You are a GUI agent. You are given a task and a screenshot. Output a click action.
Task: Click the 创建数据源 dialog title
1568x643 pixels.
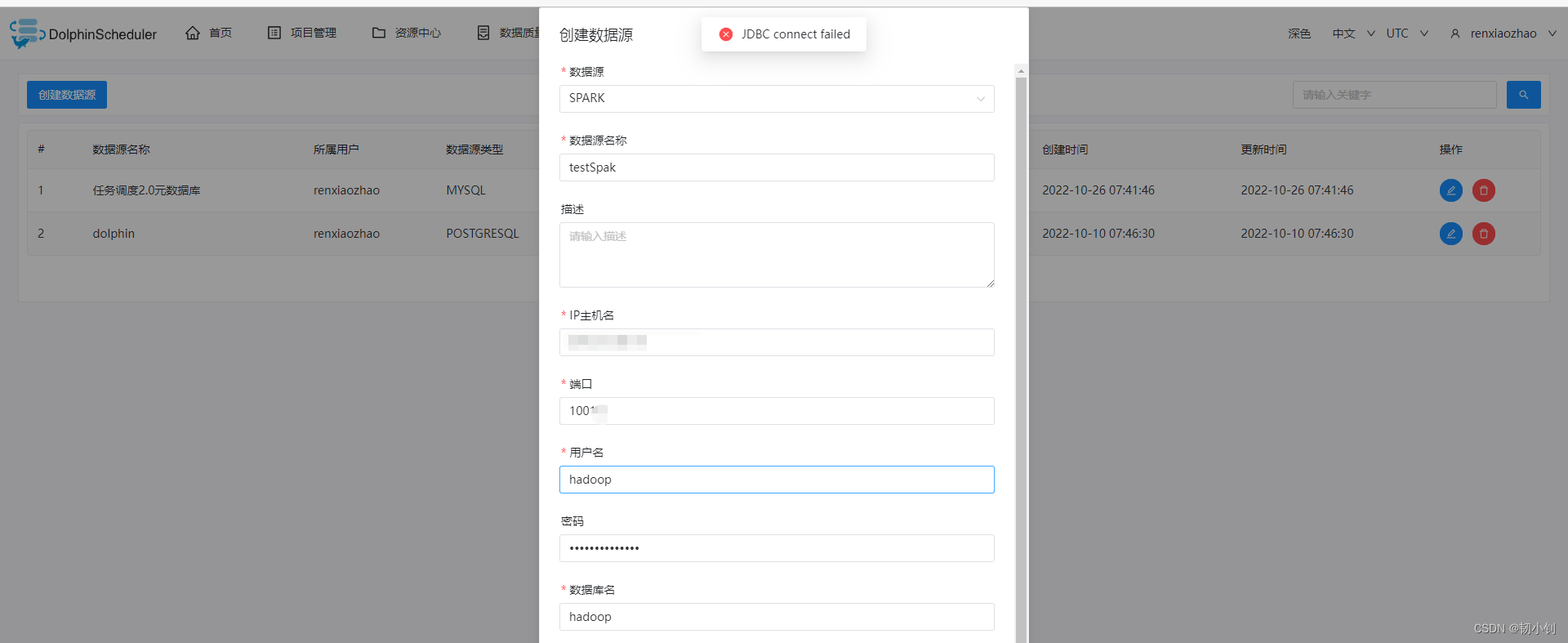(x=596, y=35)
